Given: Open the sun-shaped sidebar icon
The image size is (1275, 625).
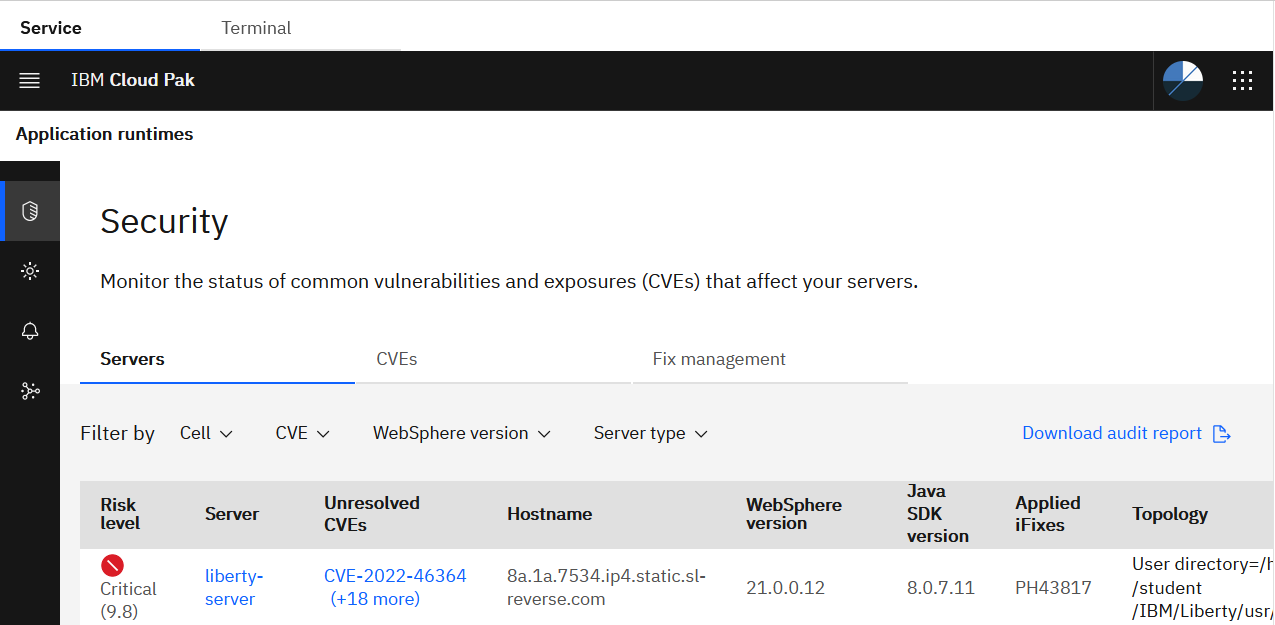Looking at the screenshot, I should 30,271.
